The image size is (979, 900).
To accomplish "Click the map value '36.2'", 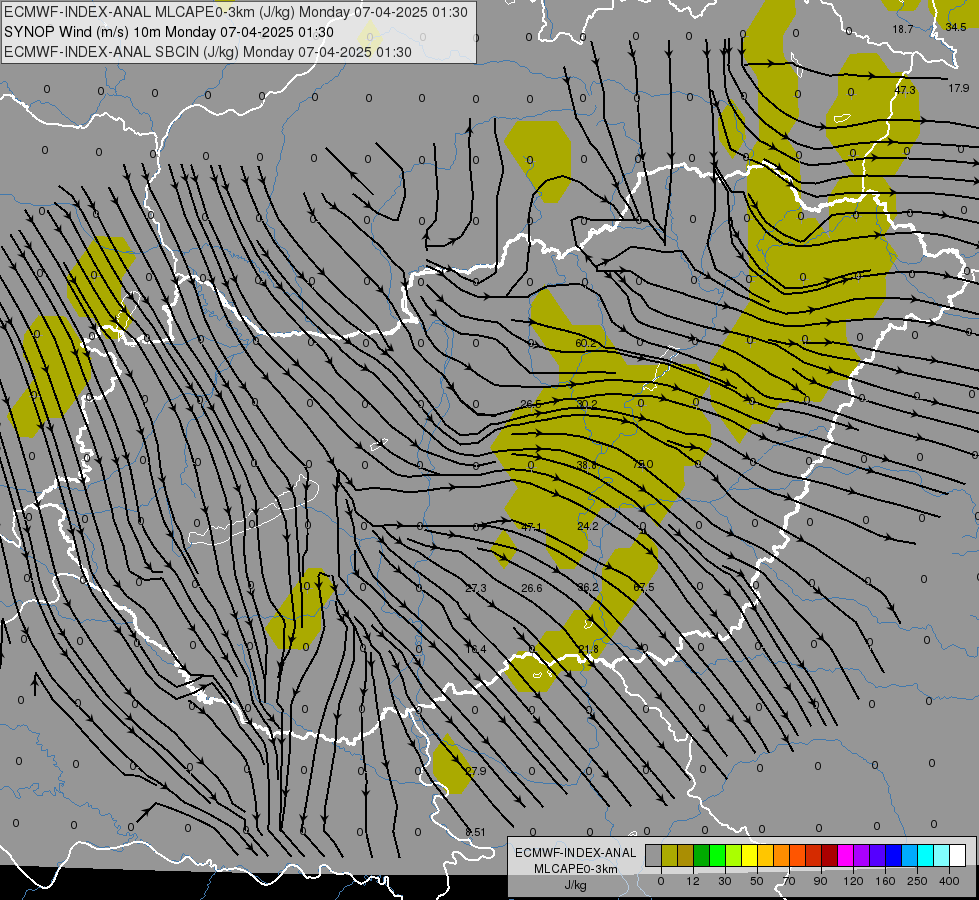I will tap(588, 587).
